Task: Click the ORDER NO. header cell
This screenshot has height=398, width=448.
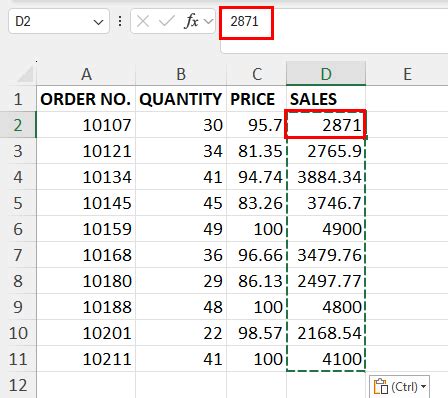Action: coord(86,99)
